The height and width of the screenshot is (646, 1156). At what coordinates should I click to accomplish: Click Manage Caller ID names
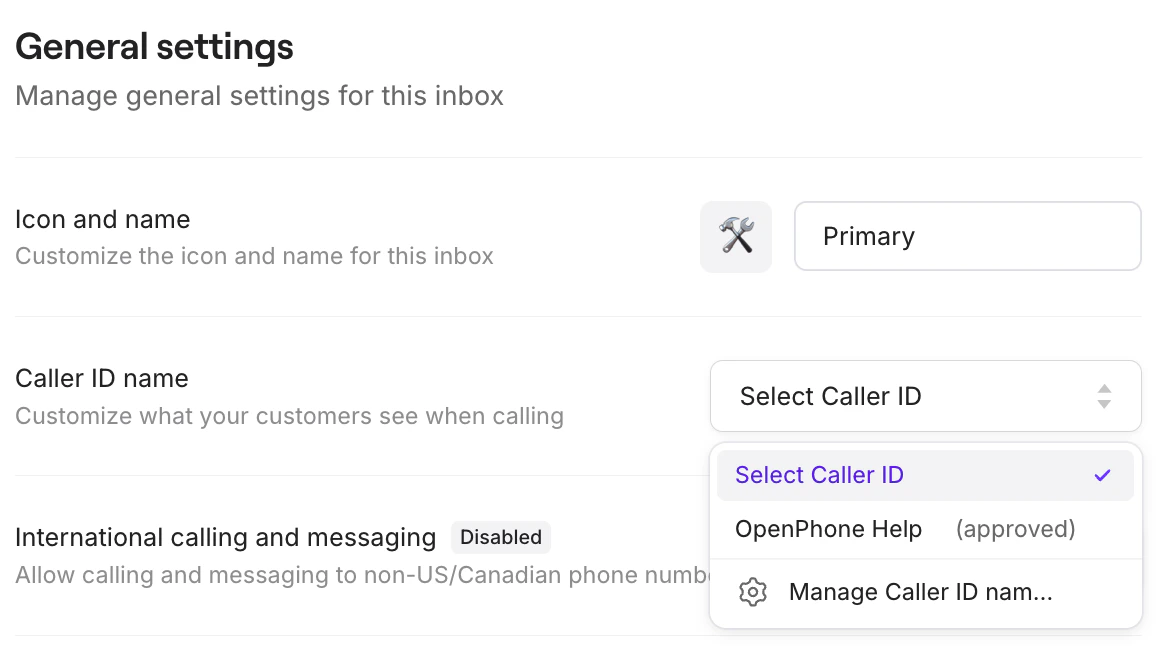pos(920,592)
